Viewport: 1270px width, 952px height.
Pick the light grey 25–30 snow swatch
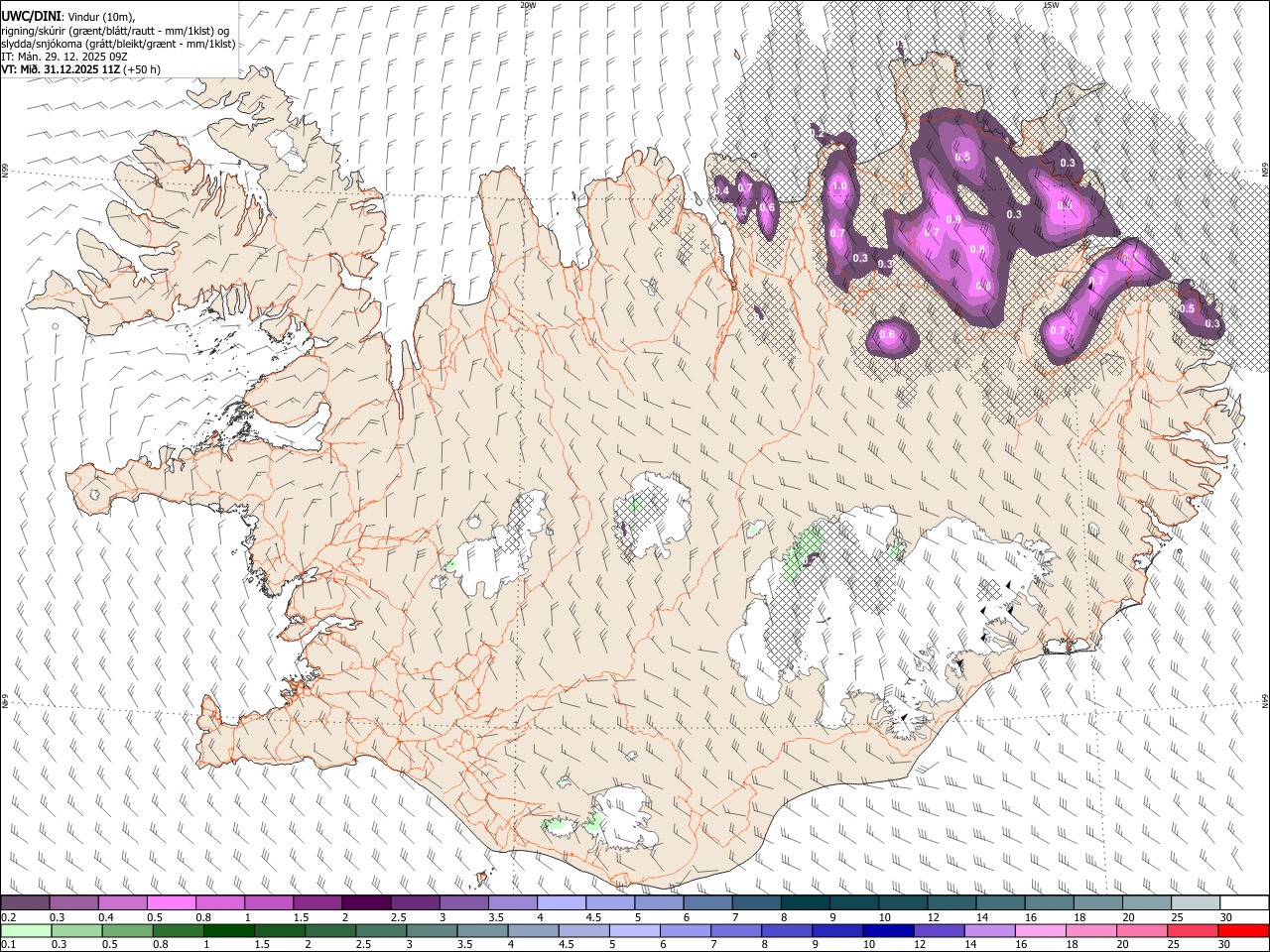[1195, 902]
